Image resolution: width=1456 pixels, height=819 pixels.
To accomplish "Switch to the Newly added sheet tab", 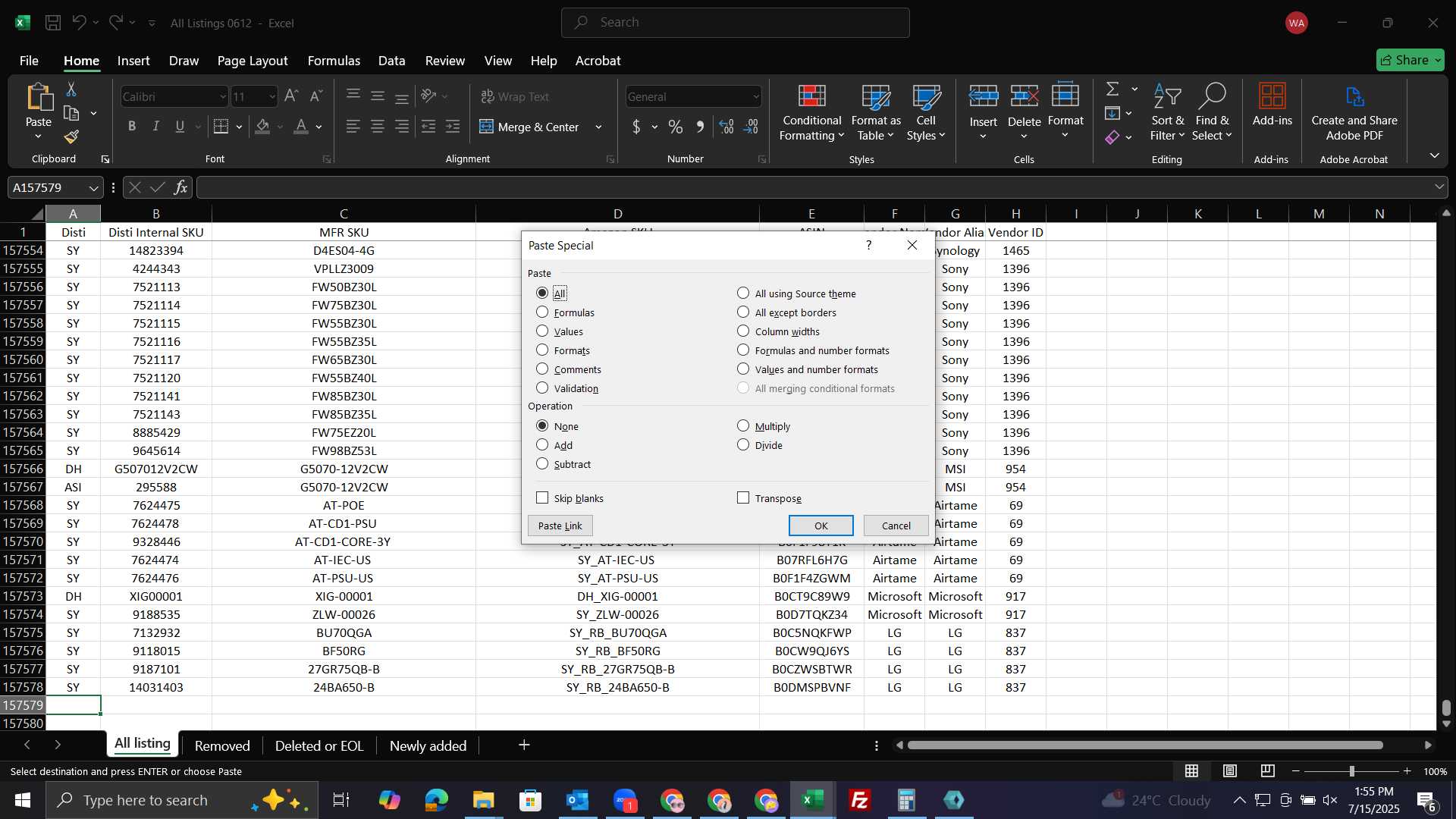I will (428, 745).
